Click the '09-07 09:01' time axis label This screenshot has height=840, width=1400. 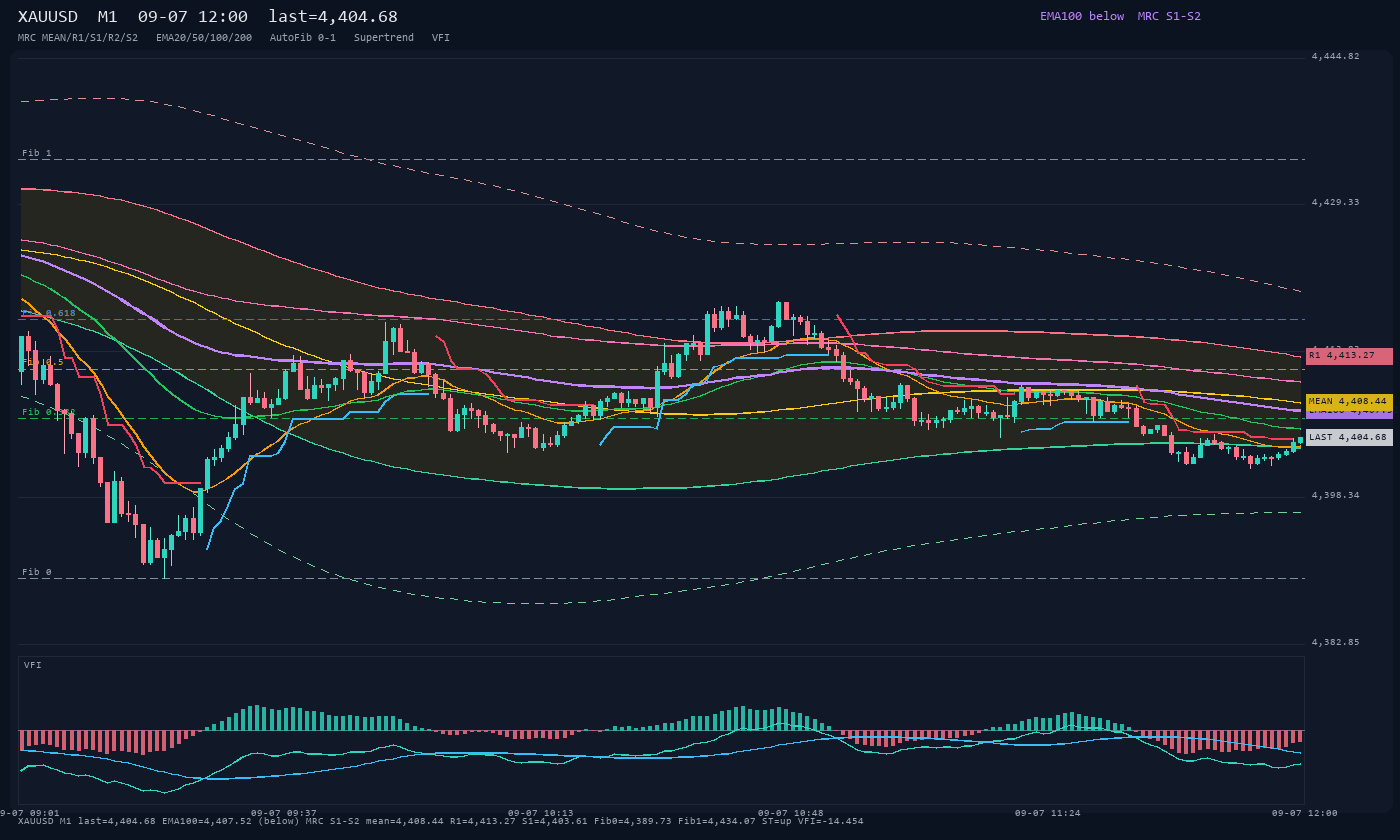click(x=28, y=813)
